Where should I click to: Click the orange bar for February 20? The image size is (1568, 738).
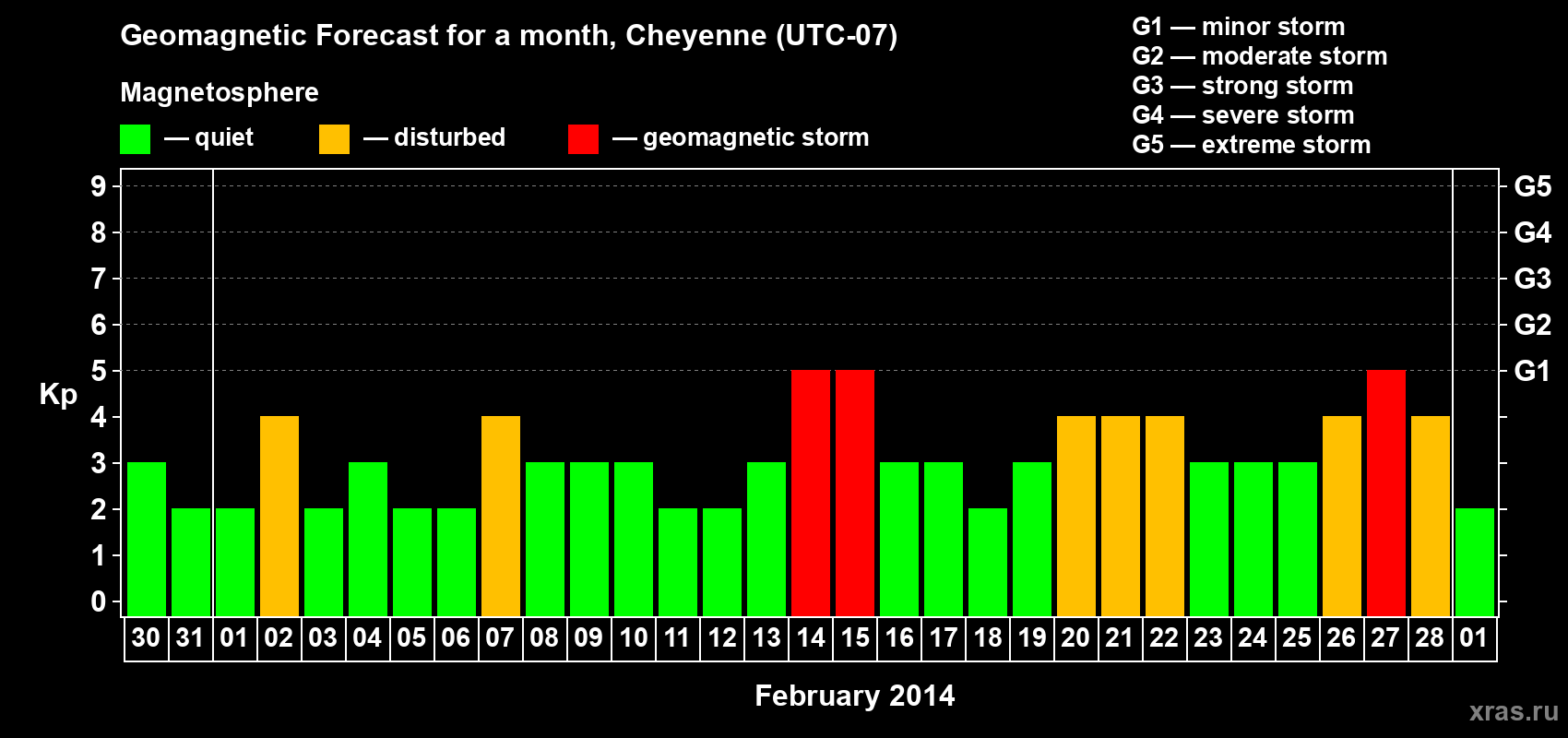(x=1076, y=517)
